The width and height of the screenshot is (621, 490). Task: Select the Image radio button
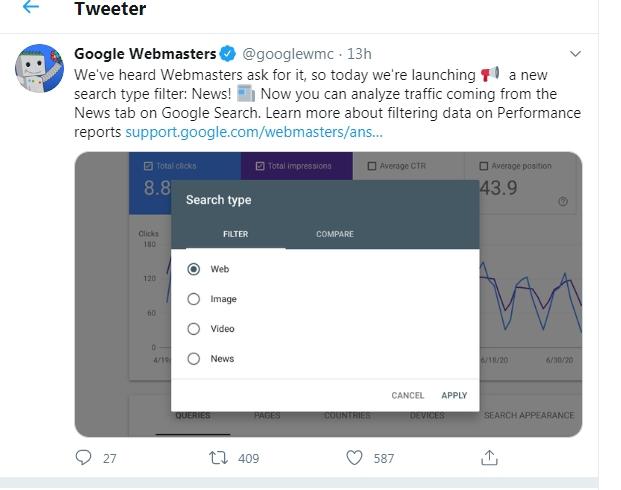click(194, 299)
